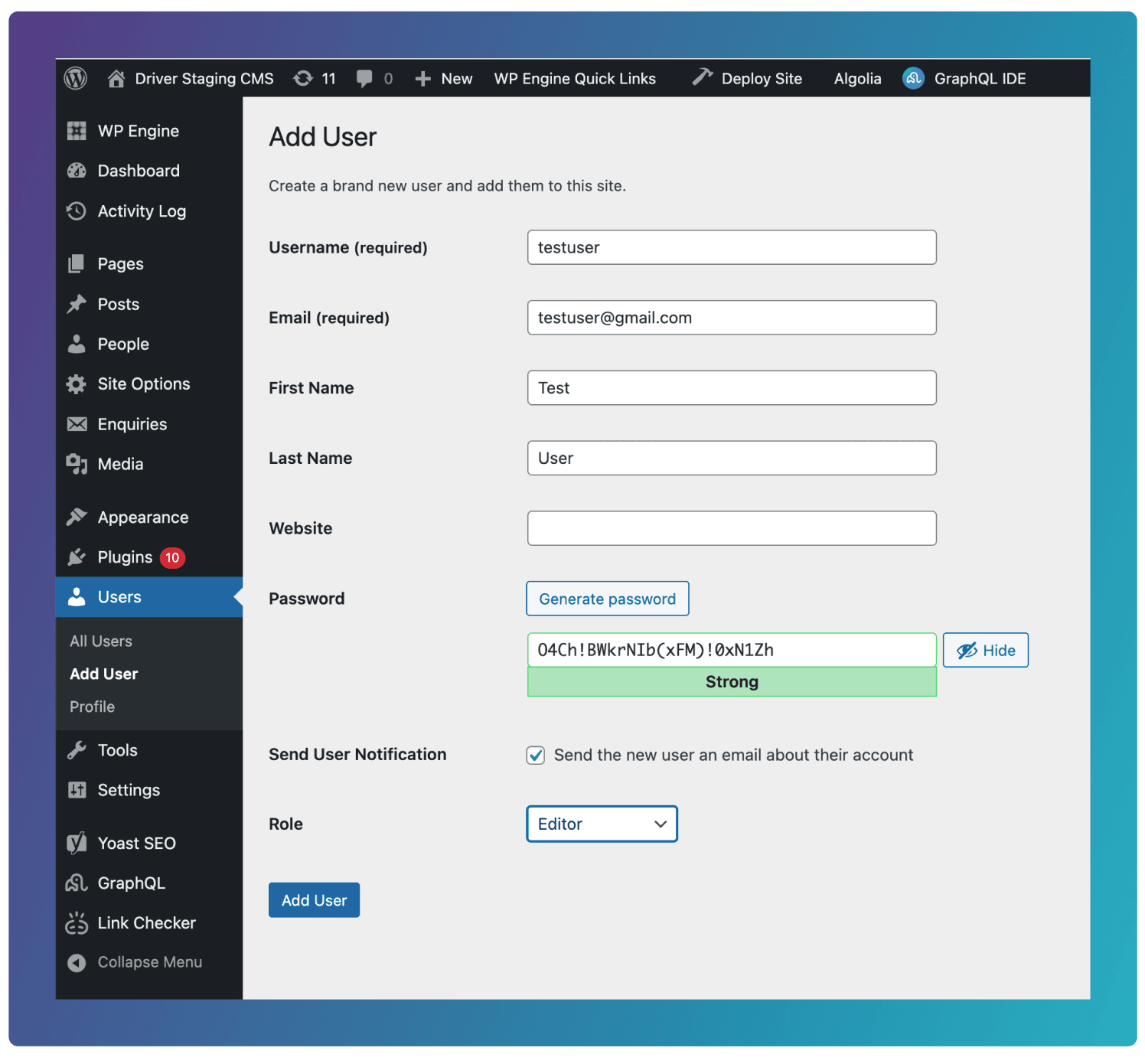1145x1064 pixels.
Task: Open the Dashboard menu label
Action: coord(139,171)
